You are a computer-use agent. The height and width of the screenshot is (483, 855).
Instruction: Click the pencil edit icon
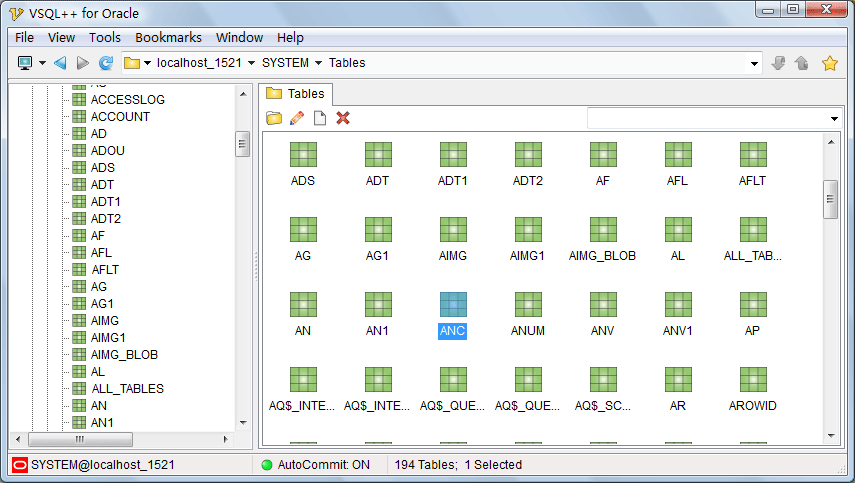pos(297,118)
